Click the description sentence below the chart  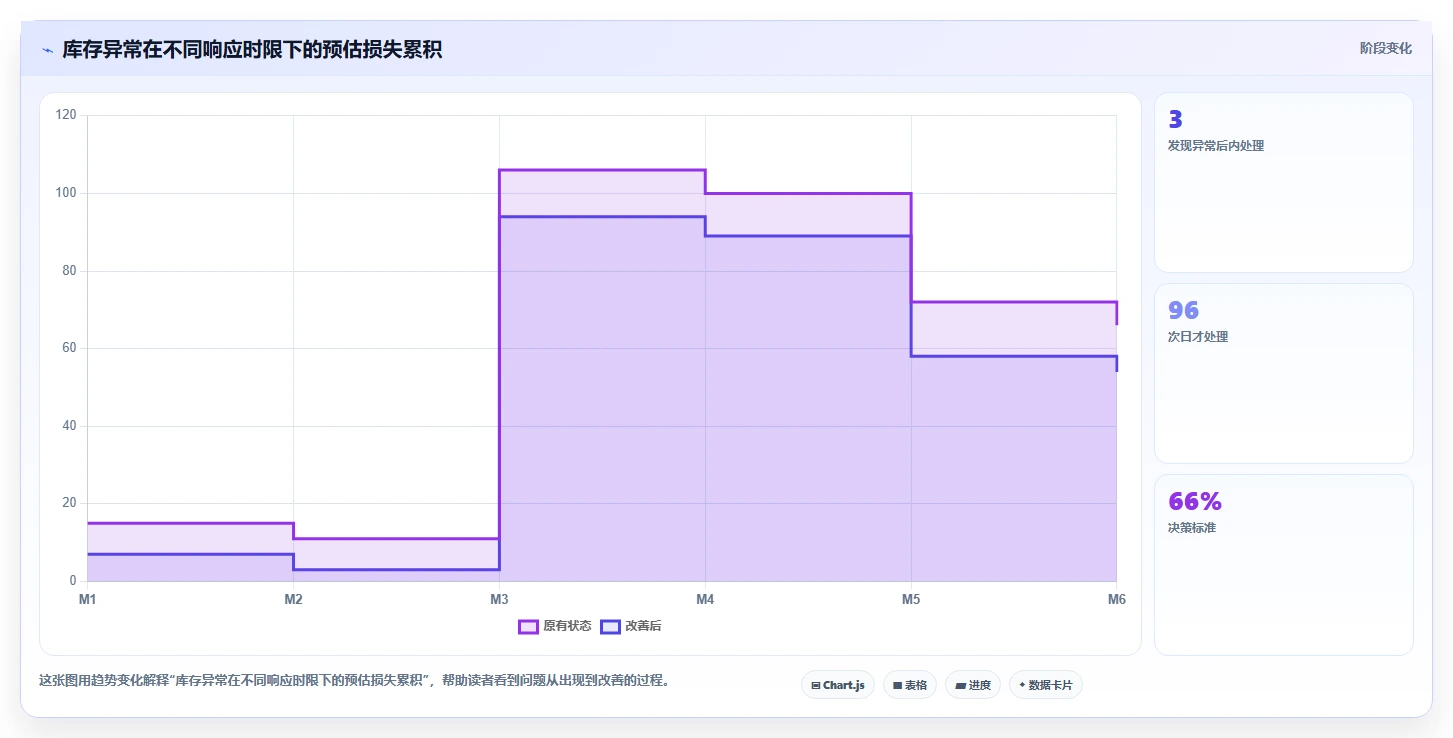click(354, 681)
